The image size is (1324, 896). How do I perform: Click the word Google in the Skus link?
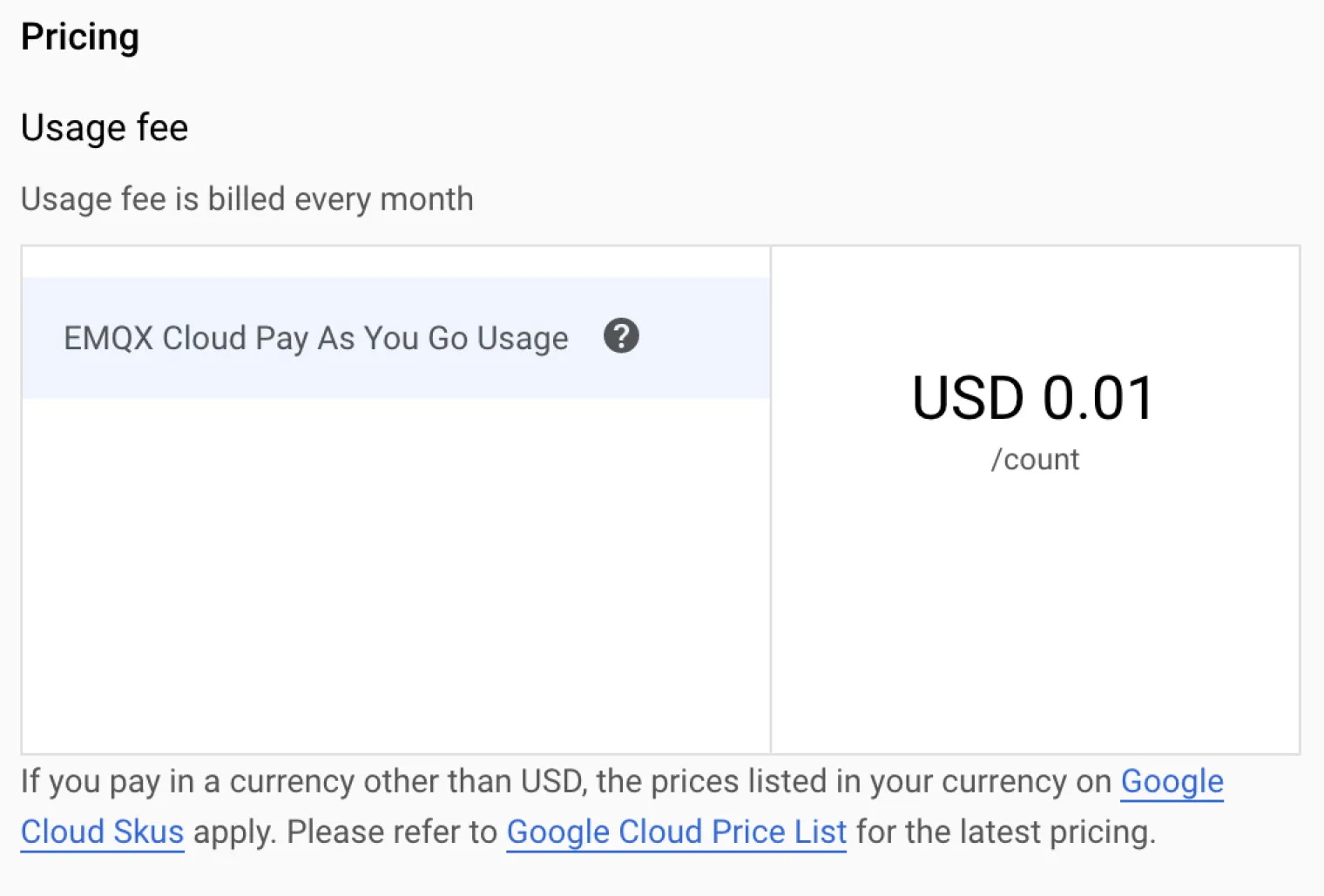coord(1172,782)
